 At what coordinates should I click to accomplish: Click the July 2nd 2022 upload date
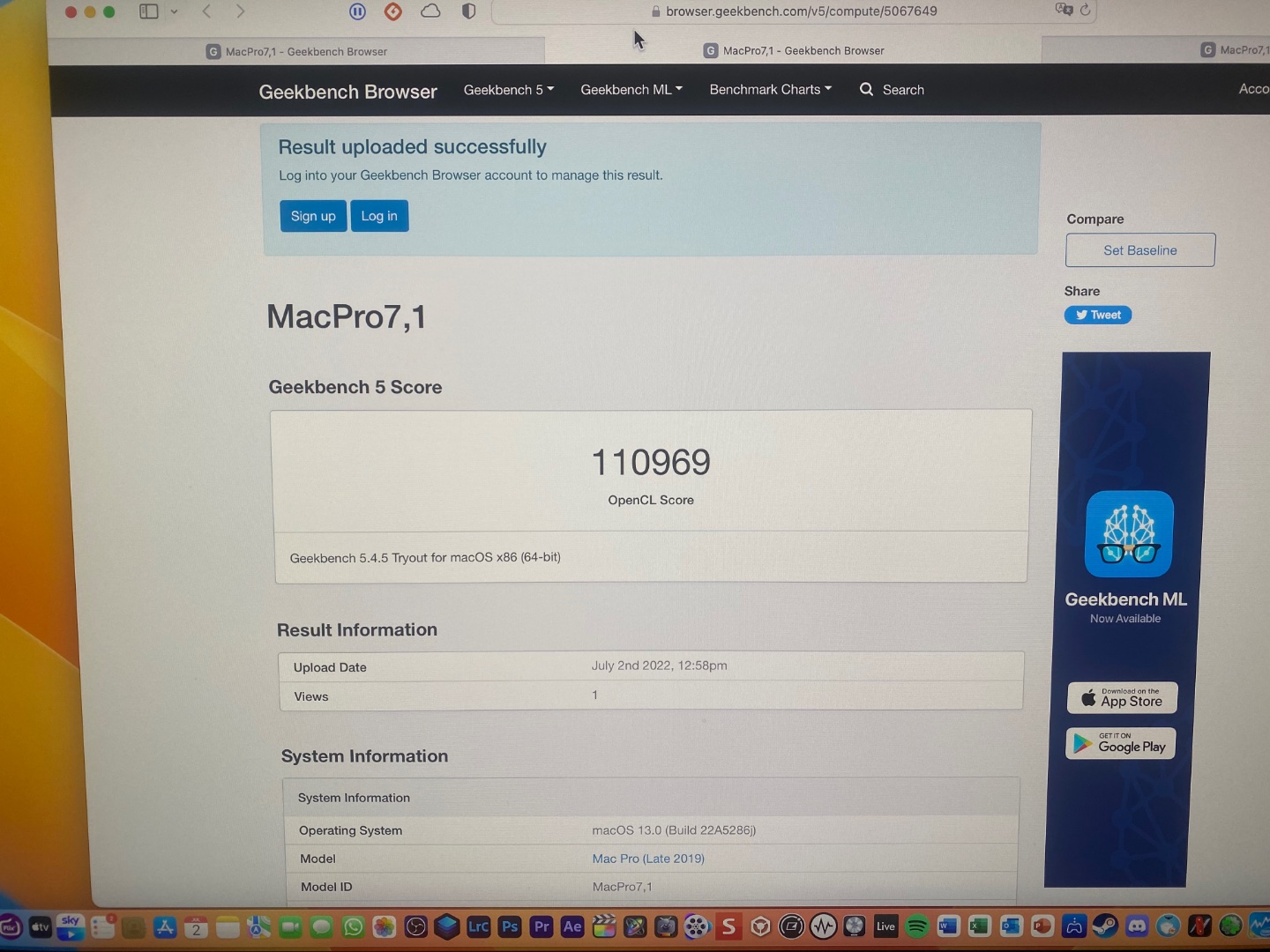pyautogui.click(x=659, y=666)
